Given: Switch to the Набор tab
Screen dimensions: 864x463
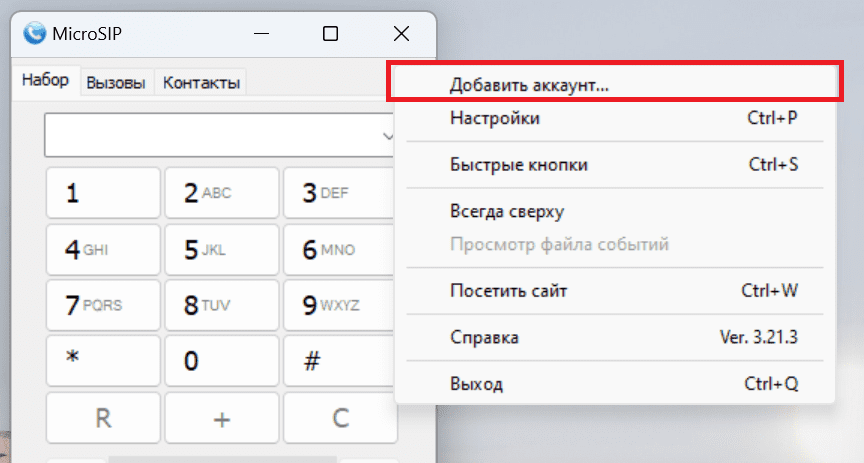Looking at the screenshot, I should pyautogui.click(x=46, y=81).
